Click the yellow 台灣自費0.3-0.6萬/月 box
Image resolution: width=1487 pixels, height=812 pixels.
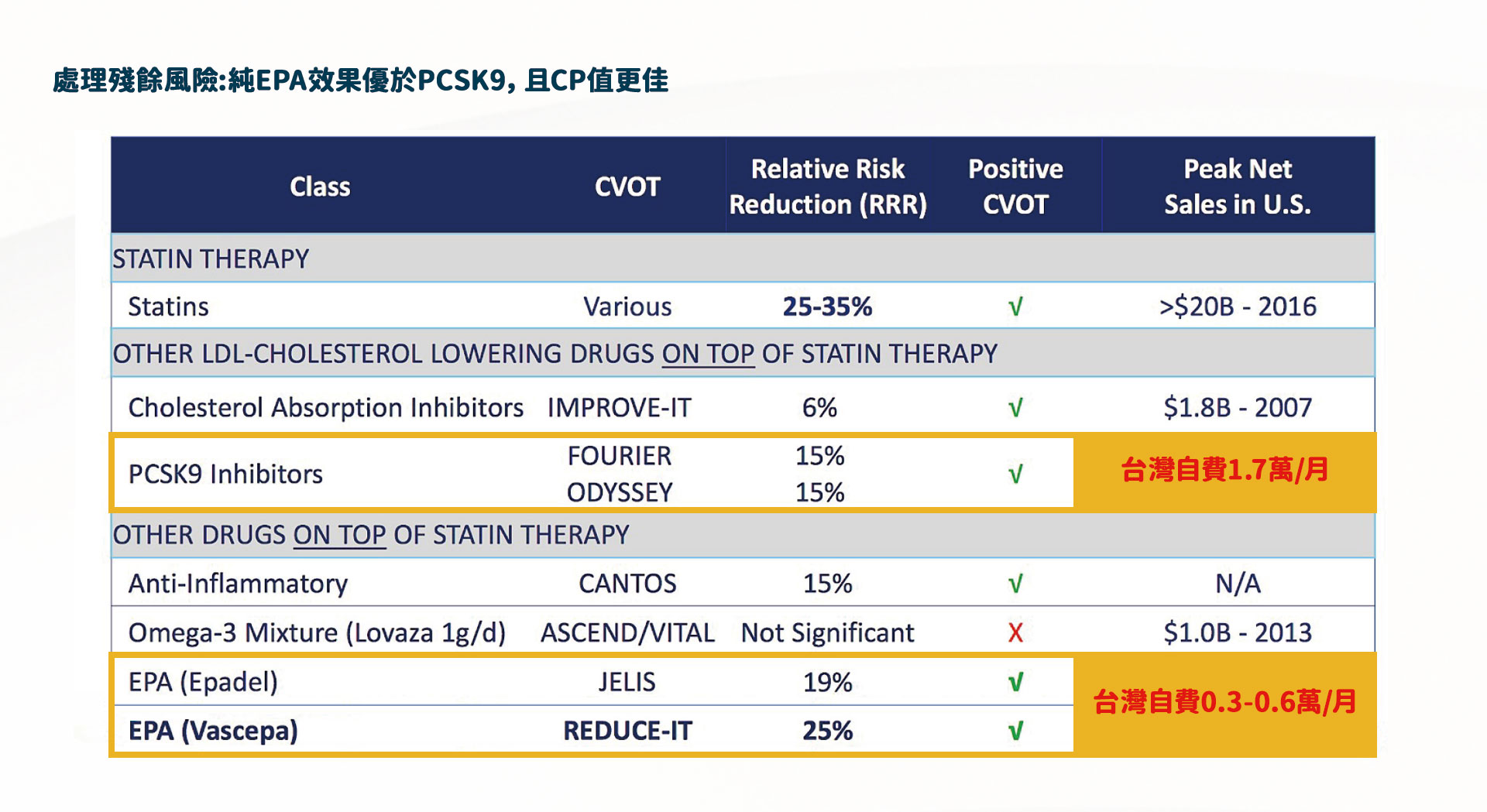tap(1224, 703)
